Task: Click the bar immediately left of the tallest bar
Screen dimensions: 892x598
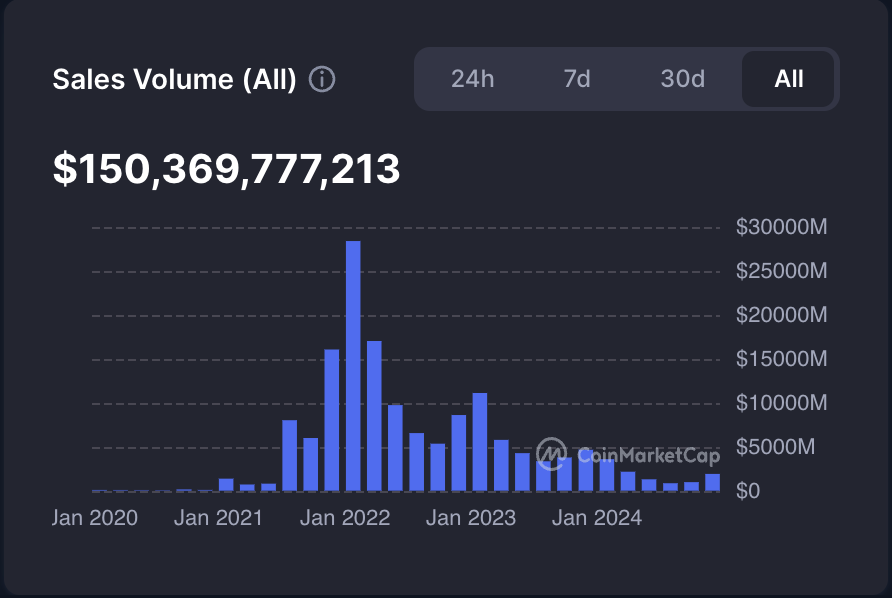Action: coord(332,420)
